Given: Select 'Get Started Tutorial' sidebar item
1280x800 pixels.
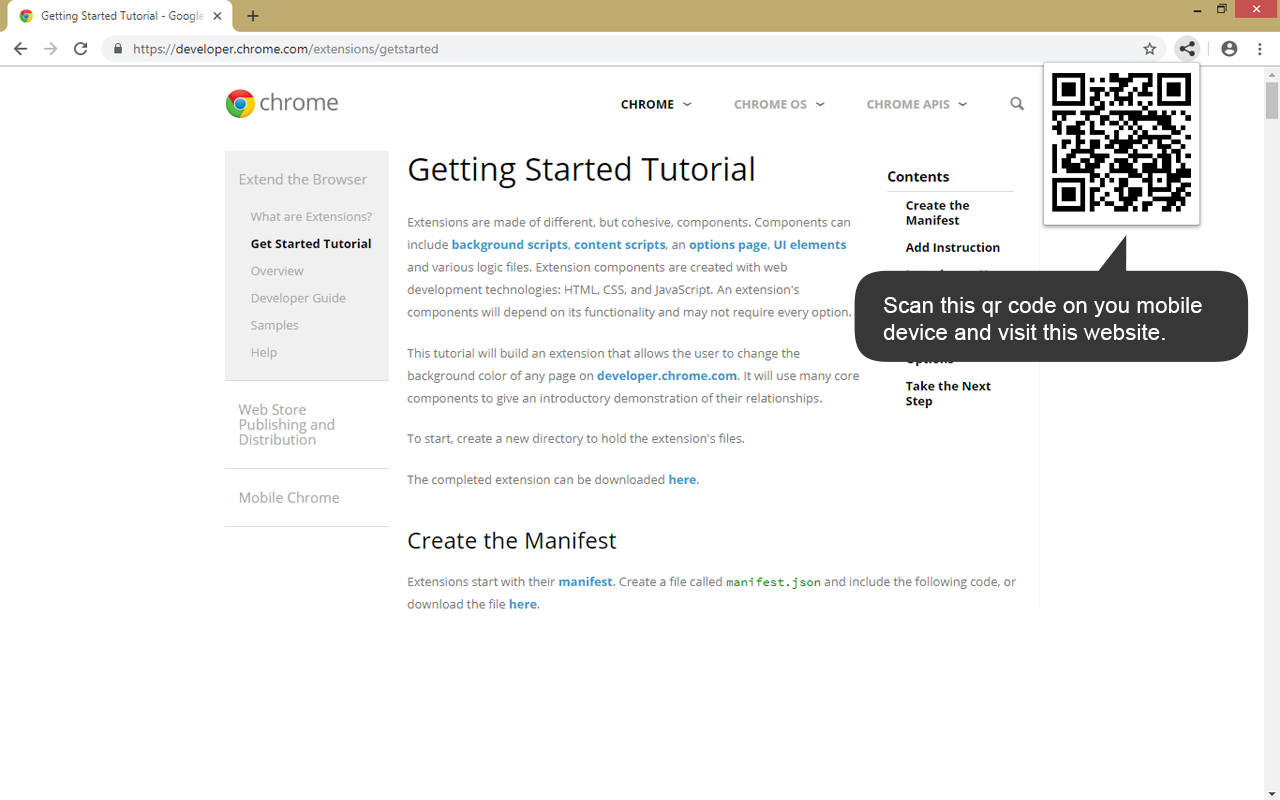Looking at the screenshot, I should [x=311, y=243].
